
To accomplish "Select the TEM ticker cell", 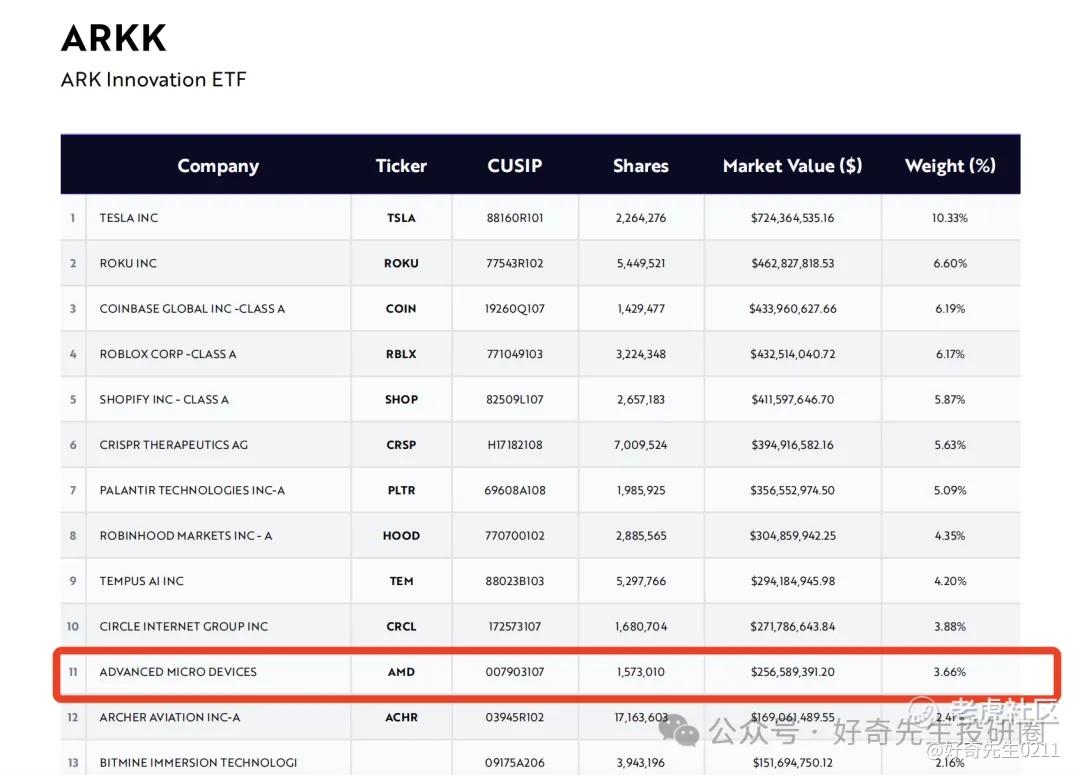I will click(401, 581).
